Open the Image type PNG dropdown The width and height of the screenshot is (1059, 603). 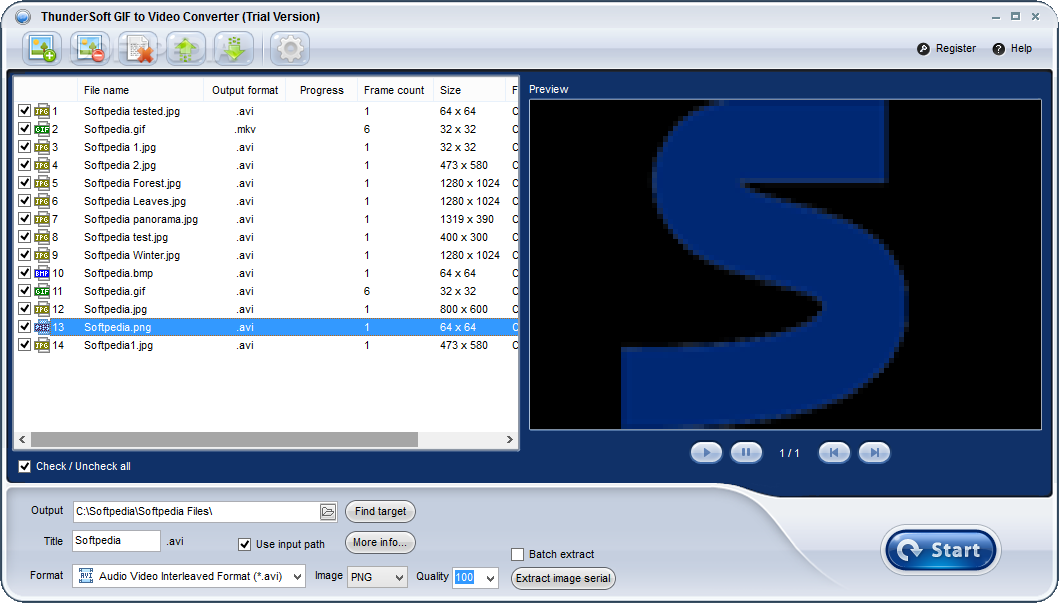click(399, 577)
